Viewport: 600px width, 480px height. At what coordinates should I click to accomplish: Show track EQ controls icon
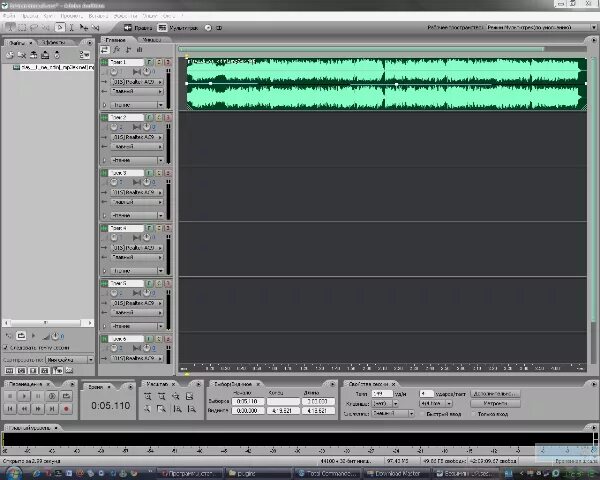(x=140, y=49)
